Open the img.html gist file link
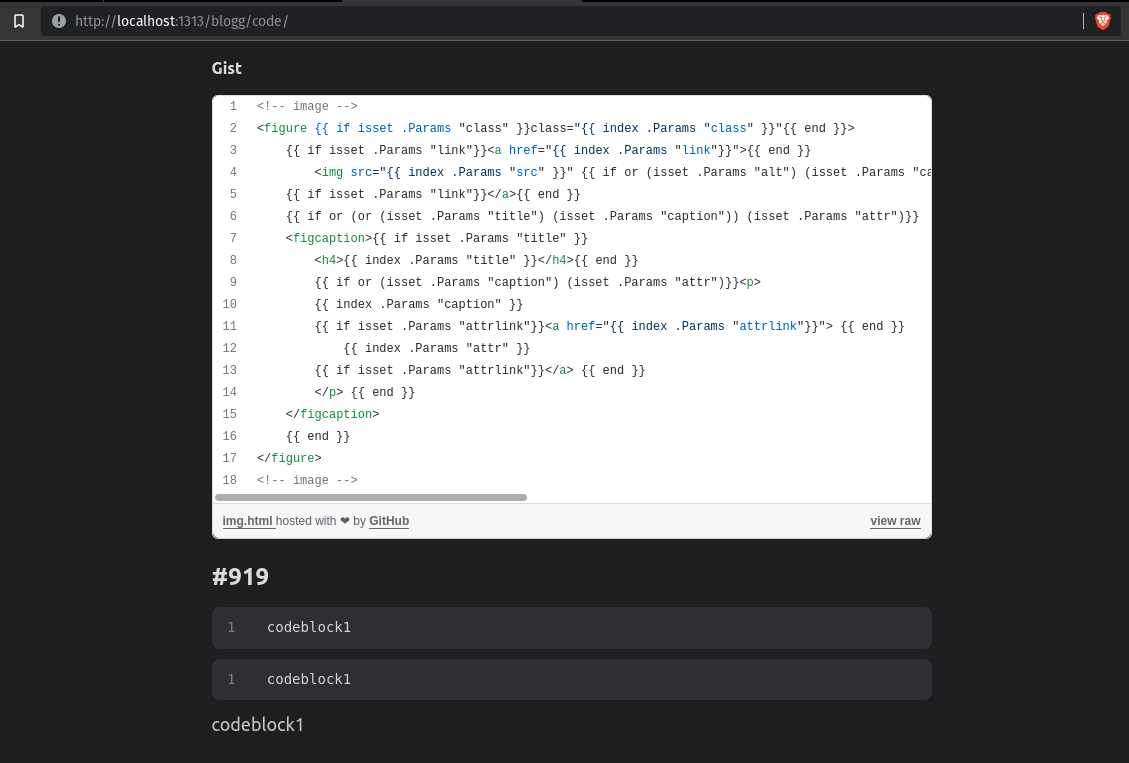 (x=247, y=521)
